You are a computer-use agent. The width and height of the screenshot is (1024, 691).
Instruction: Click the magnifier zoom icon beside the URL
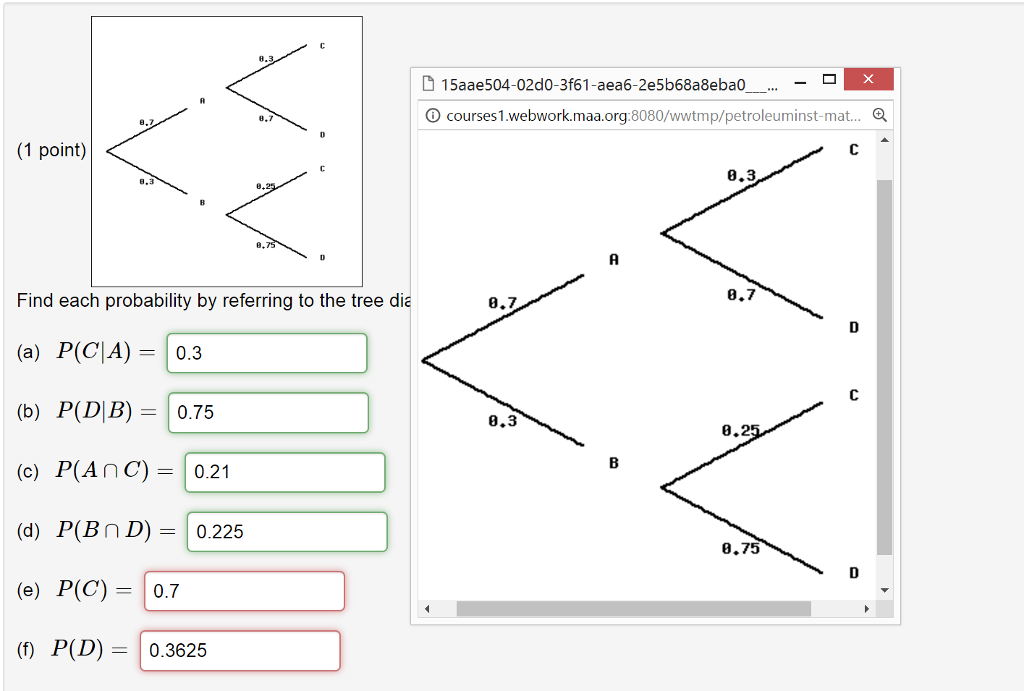click(879, 115)
